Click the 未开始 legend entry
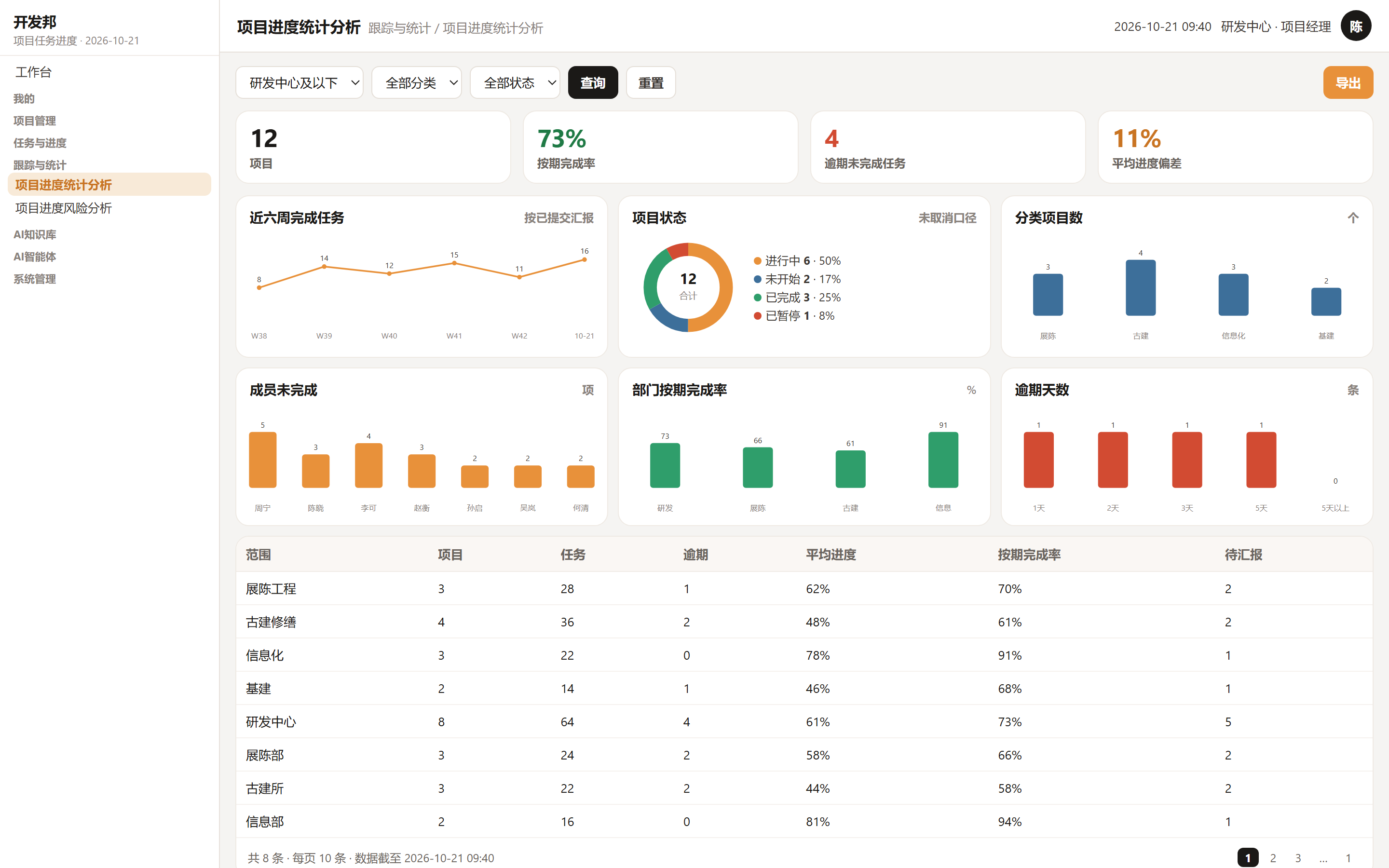The image size is (1389, 868). click(x=797, y=280)
